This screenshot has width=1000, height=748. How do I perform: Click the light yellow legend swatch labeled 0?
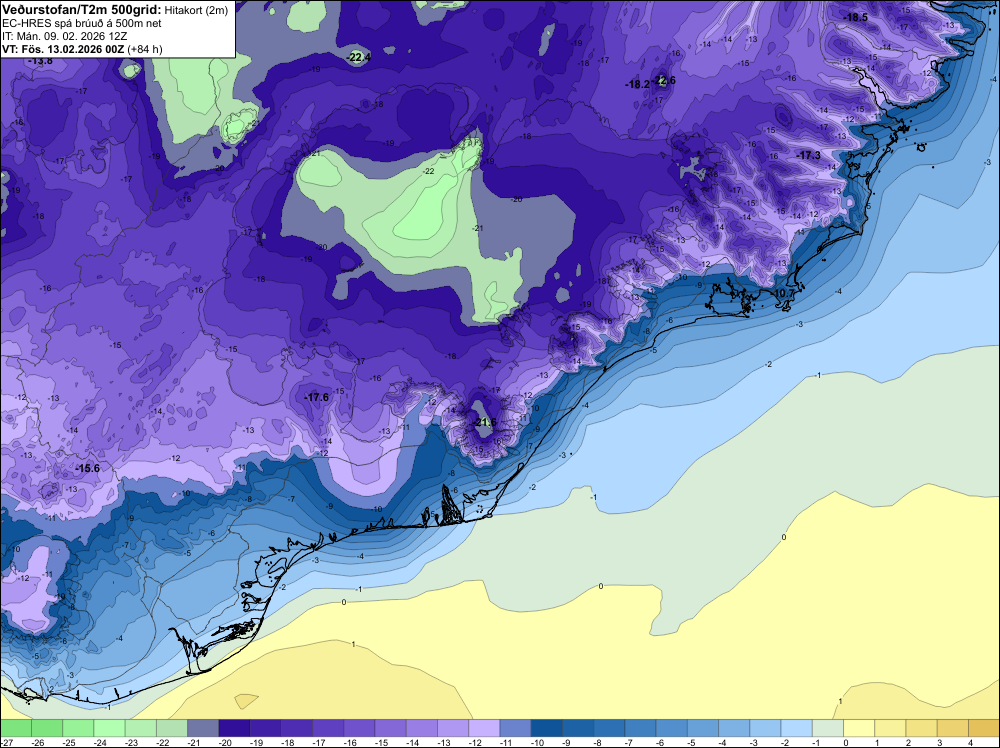(859, 728)
